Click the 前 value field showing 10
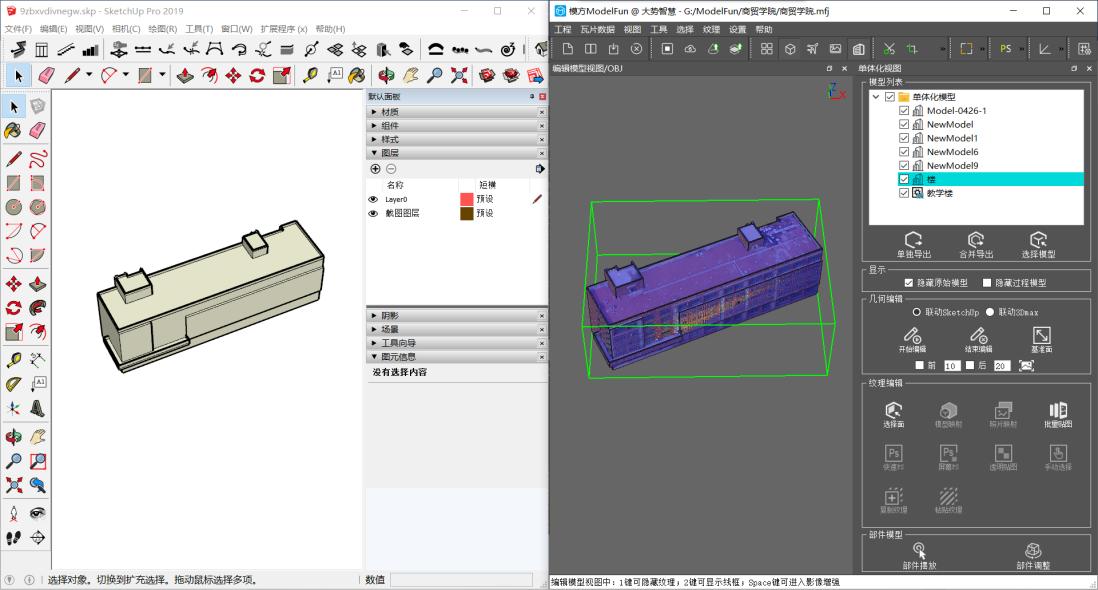Image resolution: width=1098 pixels, height=590 pixels. 951,366
